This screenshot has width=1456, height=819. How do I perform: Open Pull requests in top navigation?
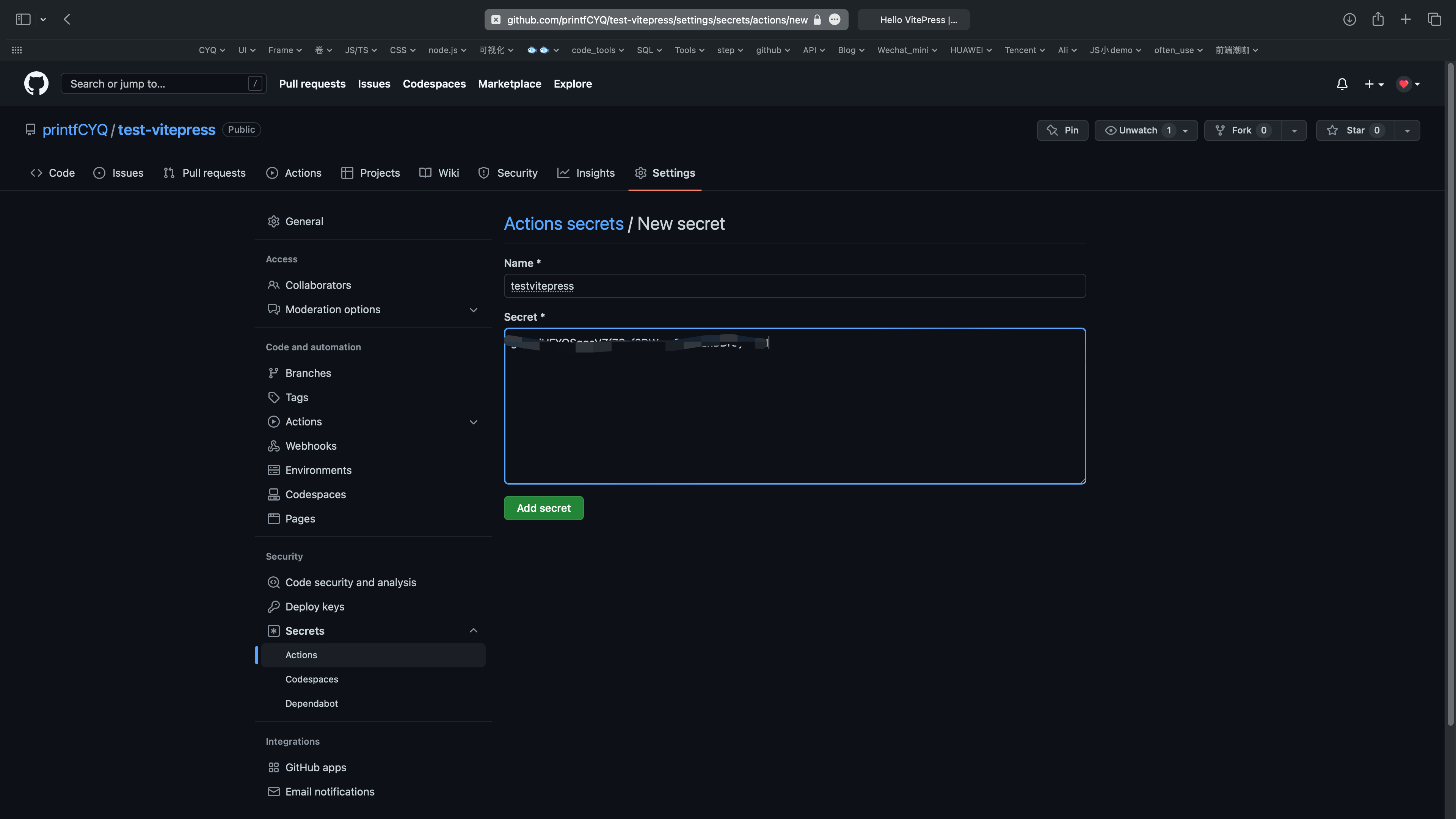pyautogui.click(x=312, y=84)
